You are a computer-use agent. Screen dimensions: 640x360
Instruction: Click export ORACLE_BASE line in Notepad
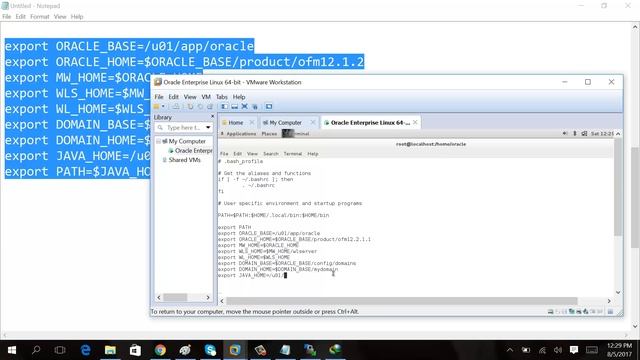(x=129, y=46)
